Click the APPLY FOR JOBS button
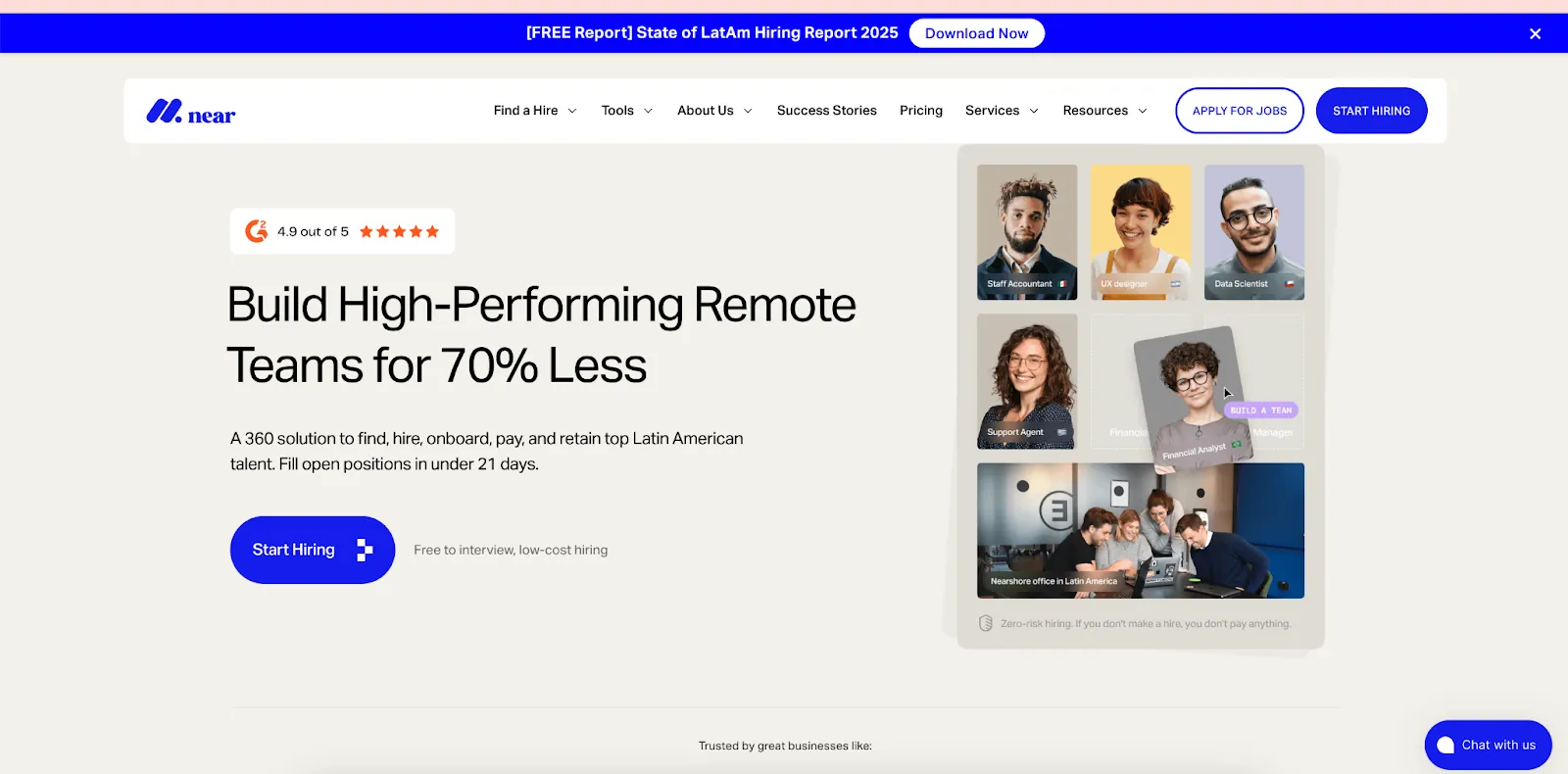The image size is (1568, 774). (1240, 111)
